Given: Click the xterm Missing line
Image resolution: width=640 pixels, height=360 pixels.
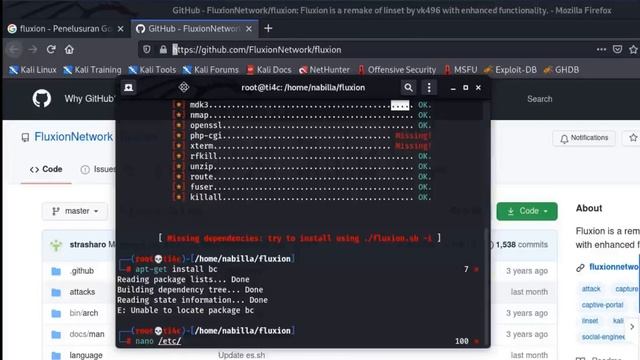Looking at the screenshot, I should [301, 146].
